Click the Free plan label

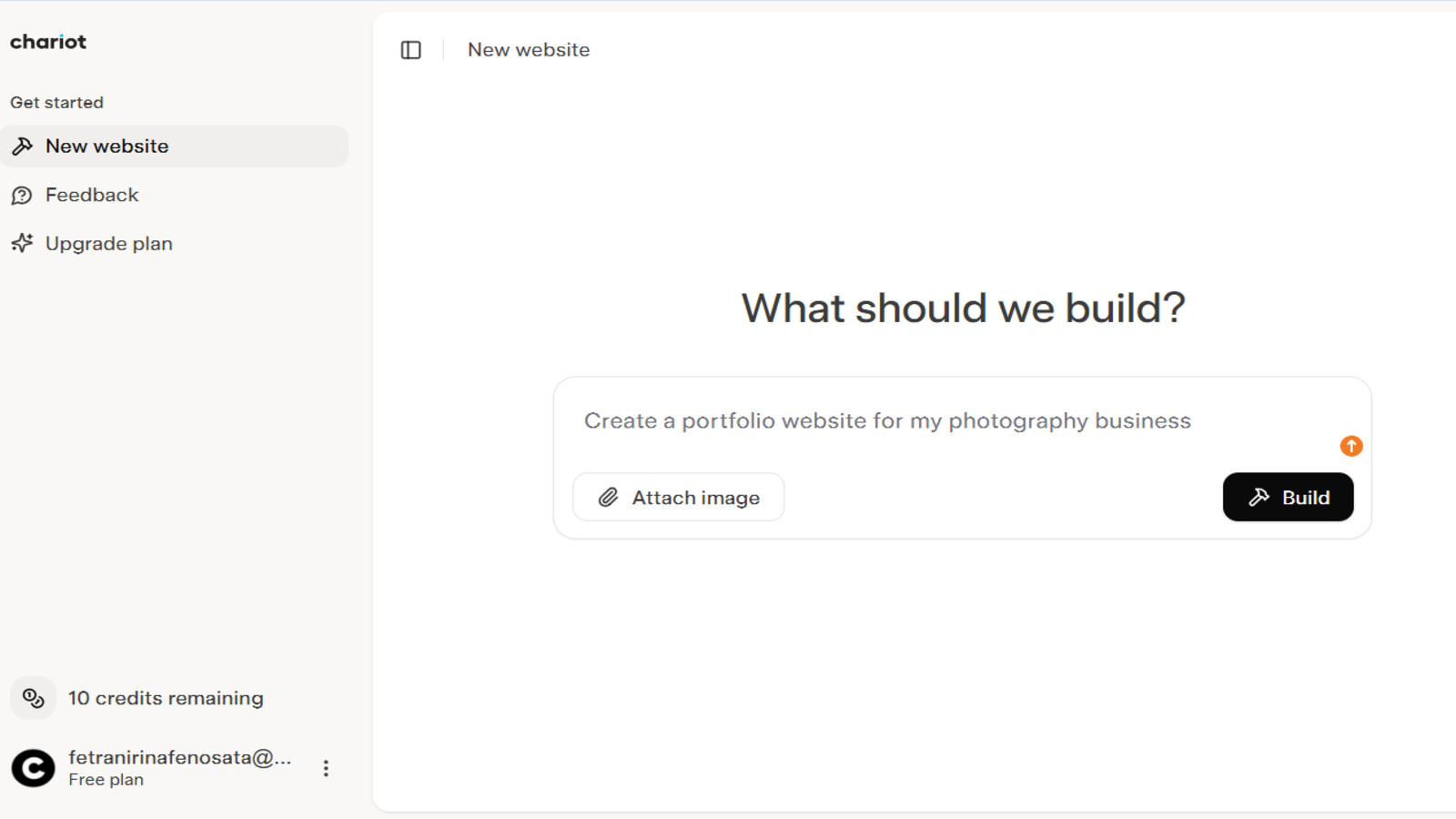[x=106, y=780]
